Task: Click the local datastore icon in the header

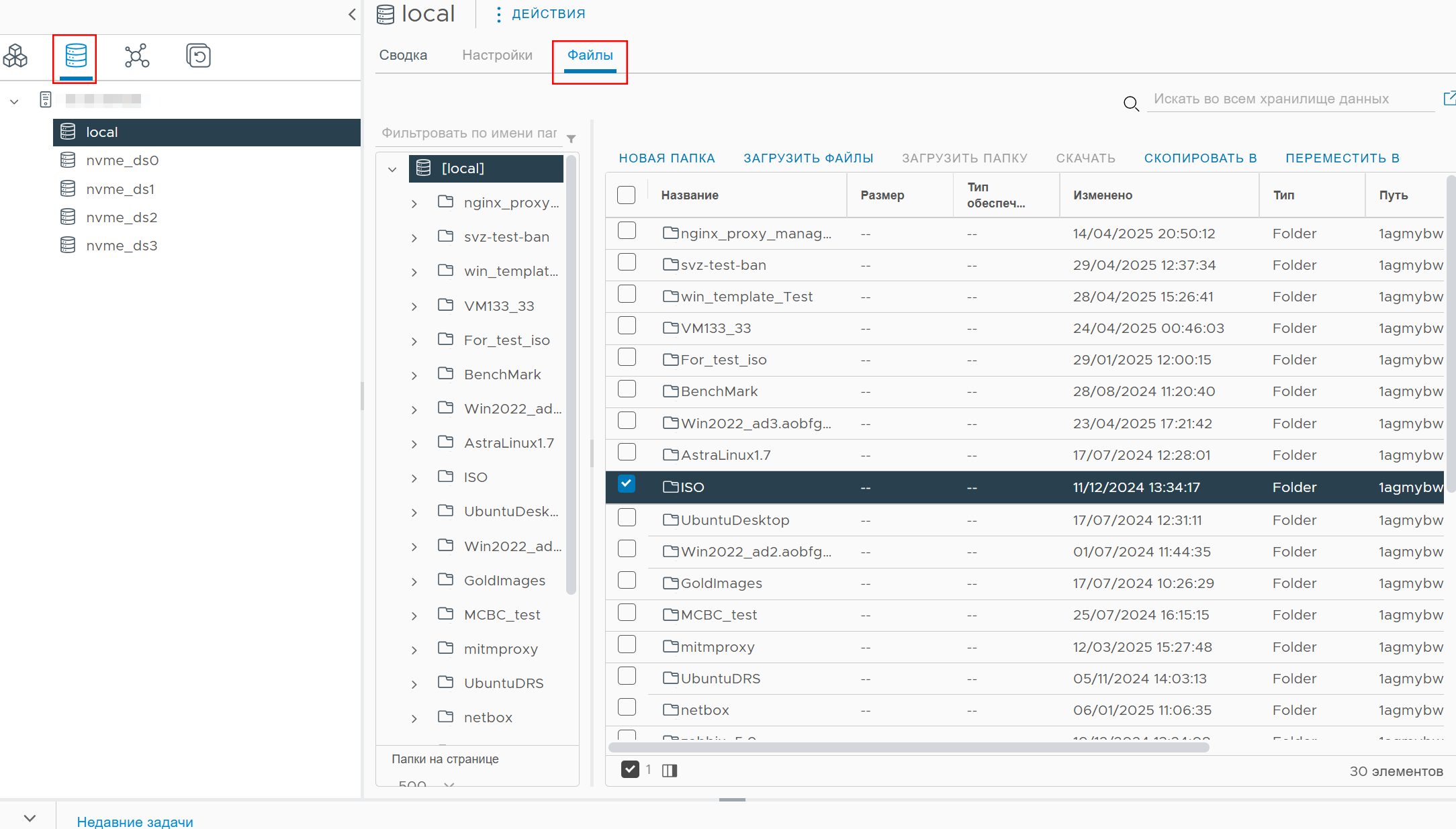Action: pyautogui.click(x=385, y=14)
